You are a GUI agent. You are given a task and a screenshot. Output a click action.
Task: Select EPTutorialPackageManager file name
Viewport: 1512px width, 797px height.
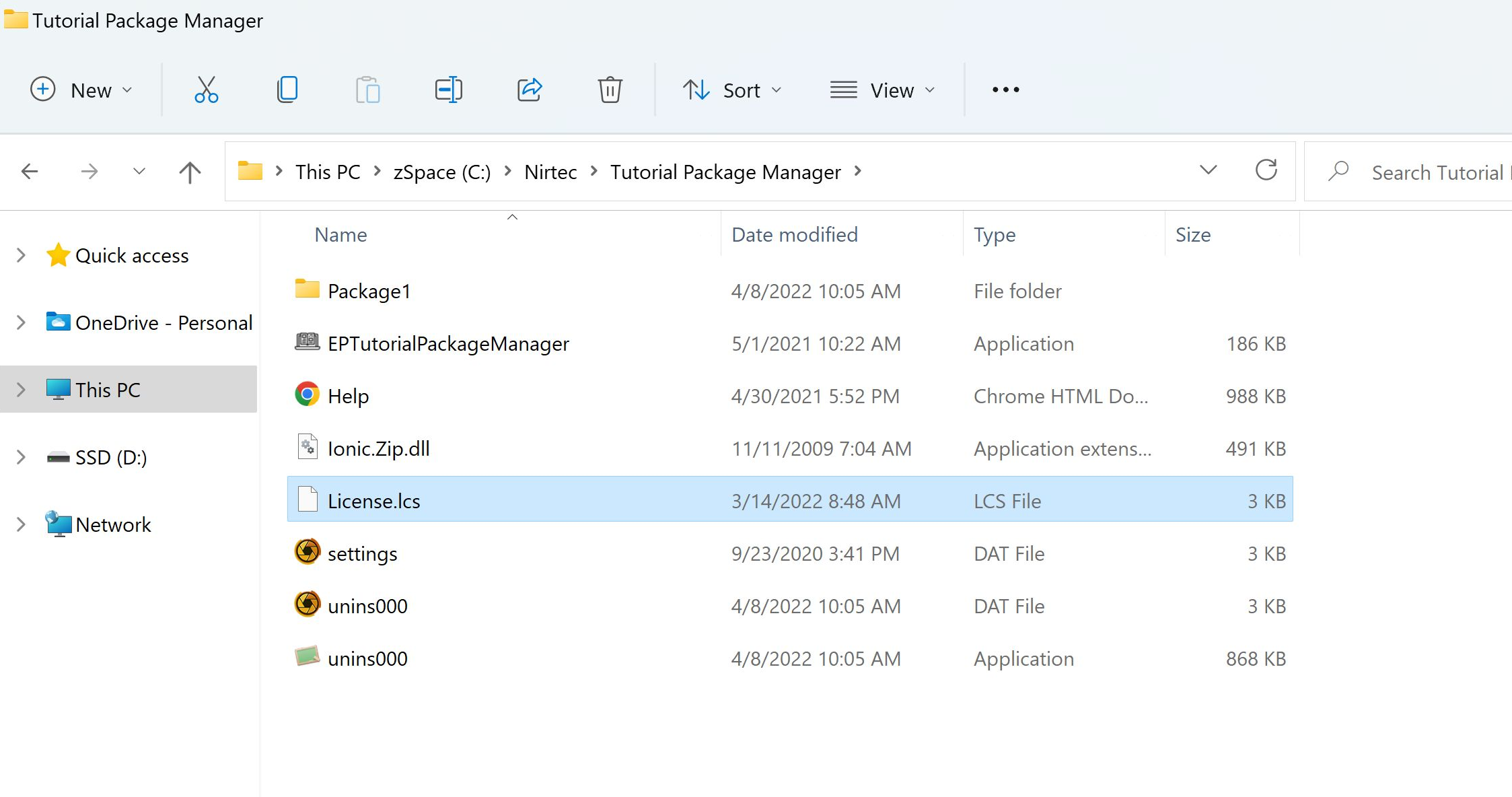click(448, 343)
